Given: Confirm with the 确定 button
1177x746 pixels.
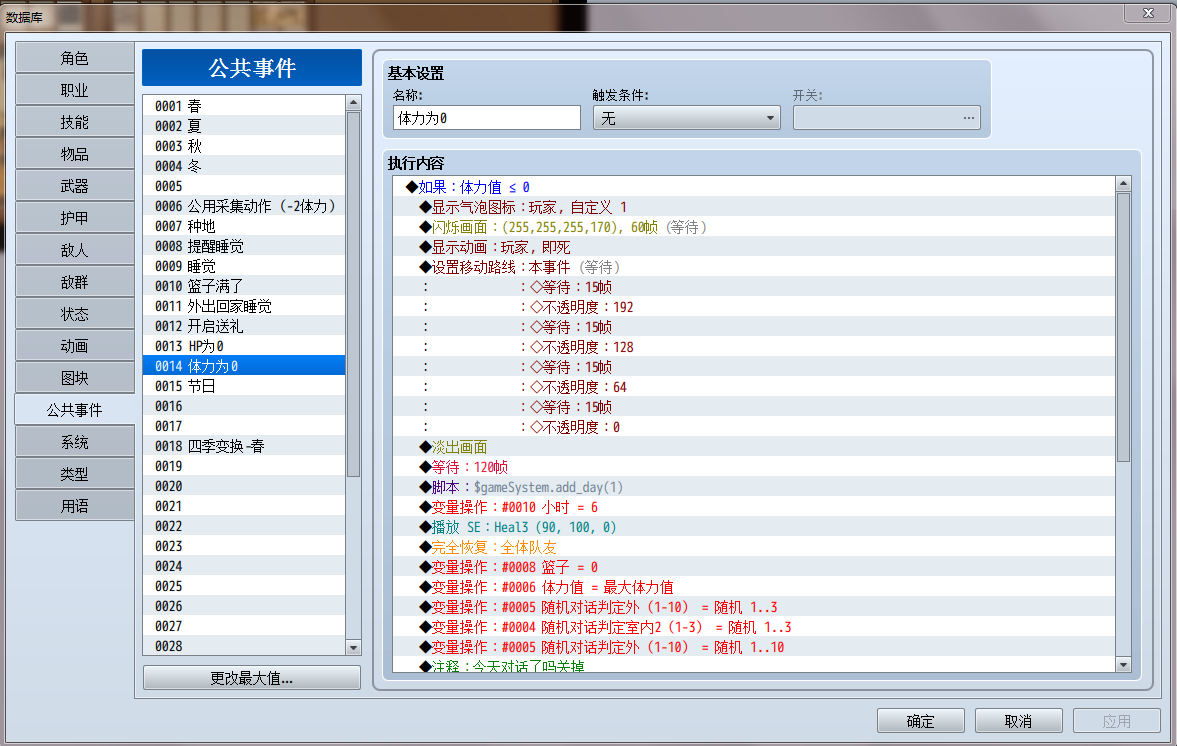Looking at the screenshot, I should (920, 721).
